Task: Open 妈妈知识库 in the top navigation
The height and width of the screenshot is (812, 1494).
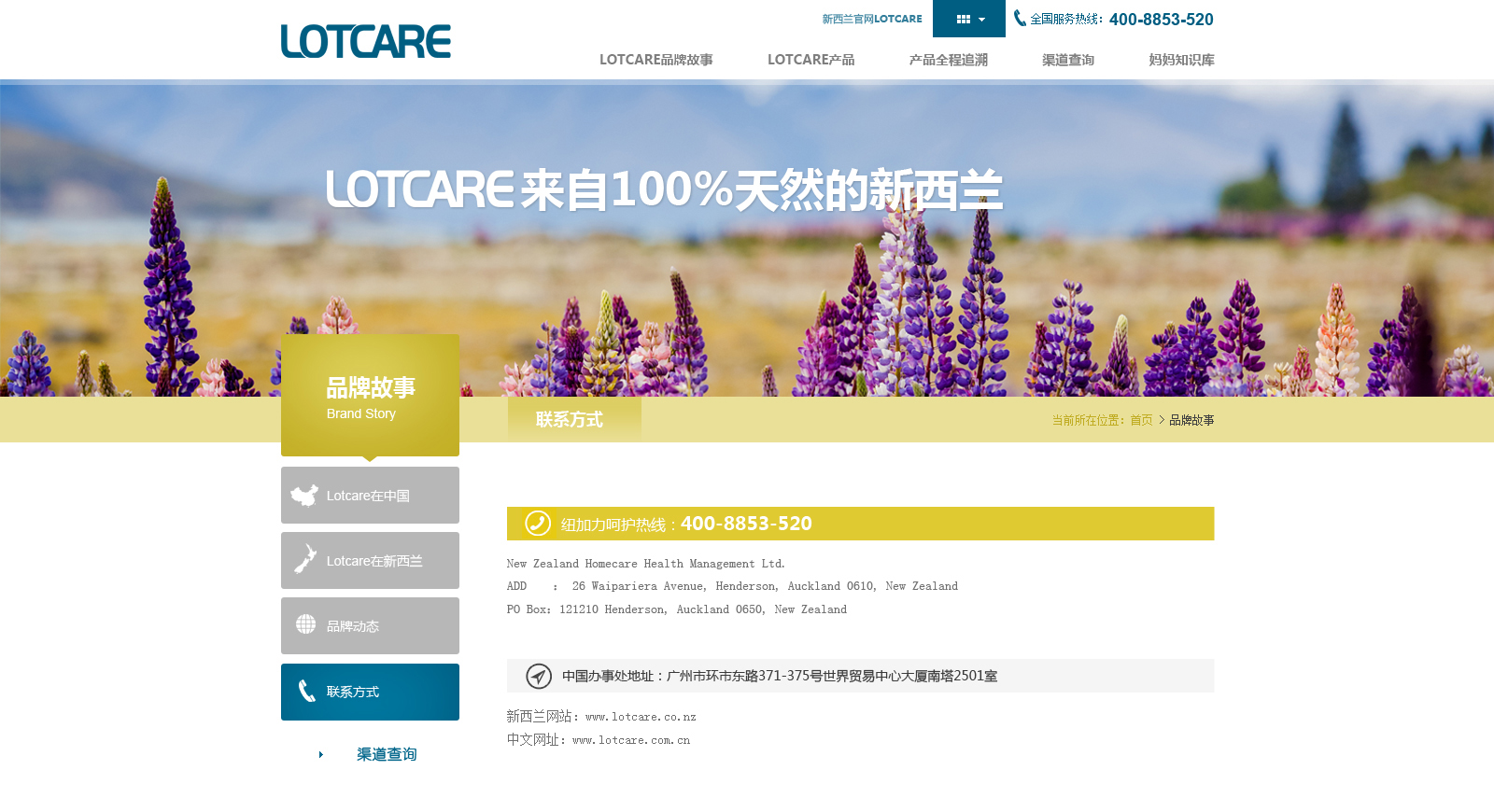Action: coord(1181,60)
